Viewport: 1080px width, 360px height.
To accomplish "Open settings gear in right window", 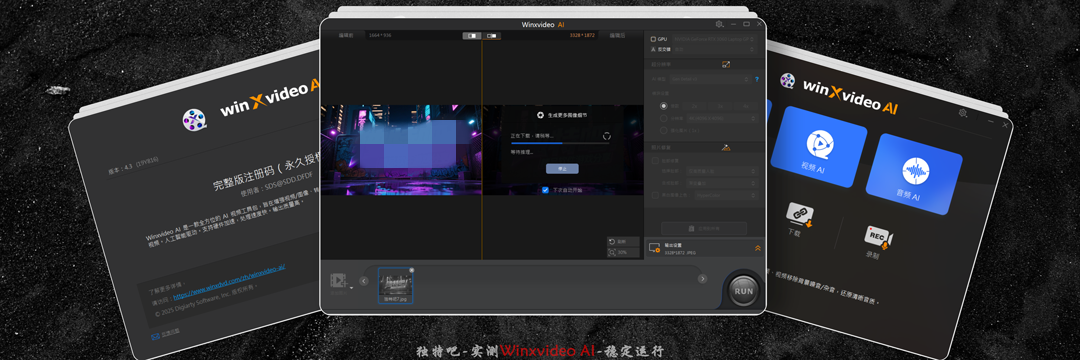I will tap(963, 114).
